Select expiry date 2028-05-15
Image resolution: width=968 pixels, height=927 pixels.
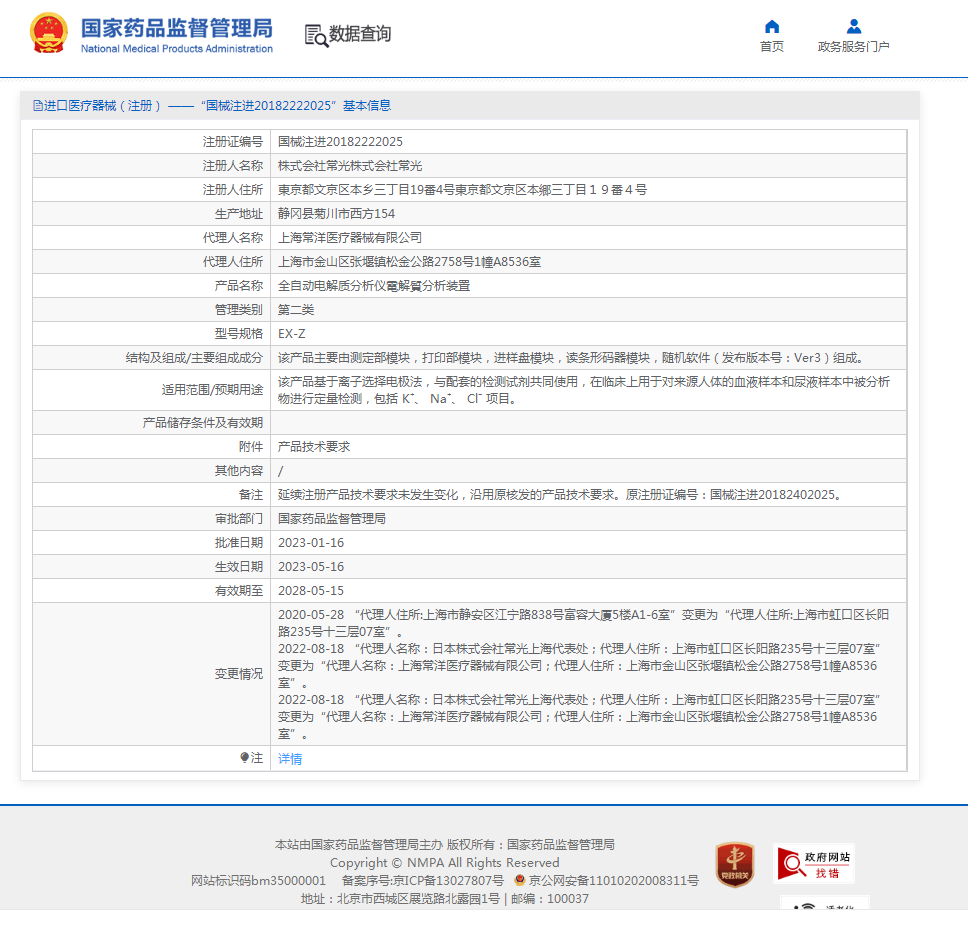click(x=311, y=591)
